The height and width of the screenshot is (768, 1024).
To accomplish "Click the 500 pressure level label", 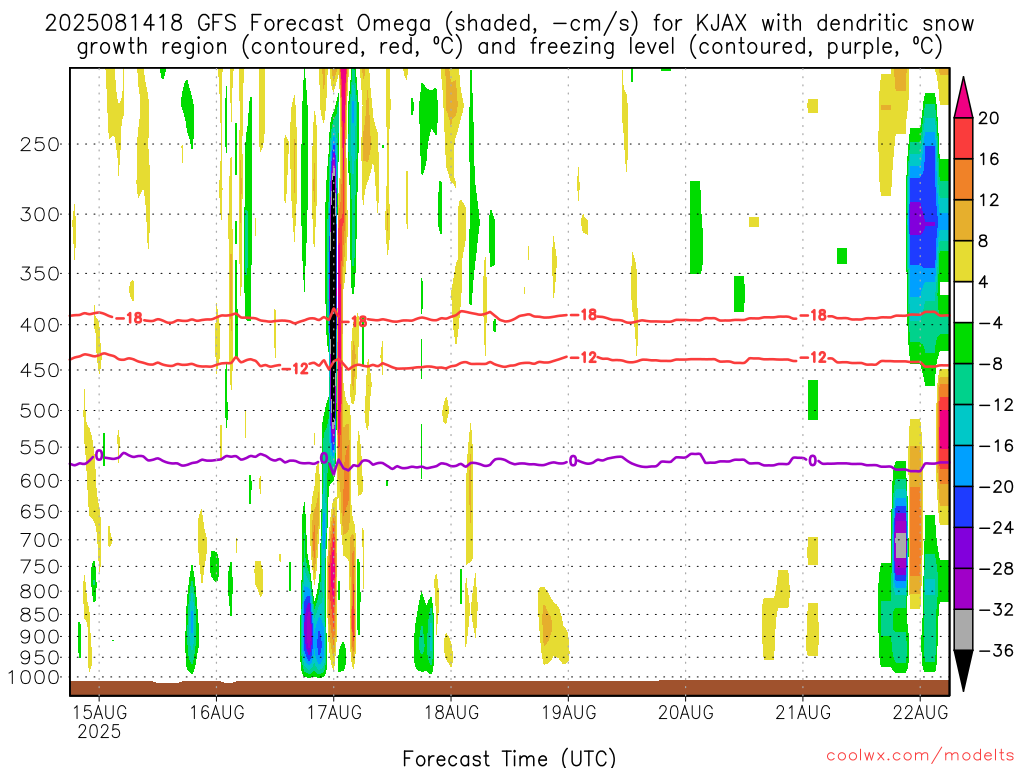I will (x=40, y=411).
